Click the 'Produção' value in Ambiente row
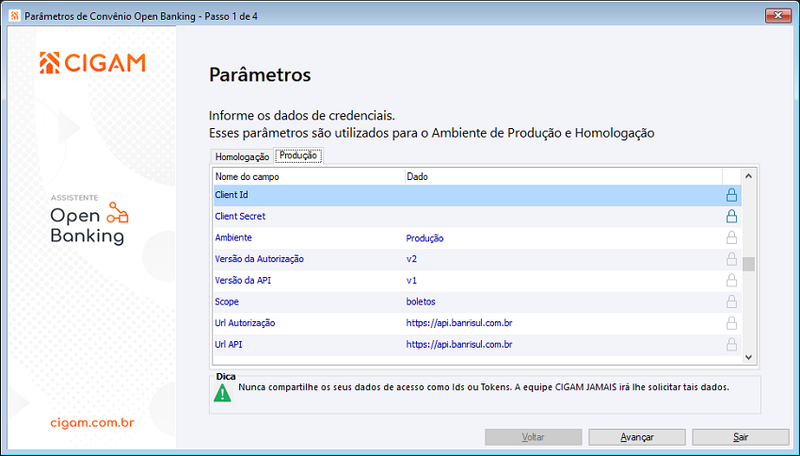 coord(424,238)
